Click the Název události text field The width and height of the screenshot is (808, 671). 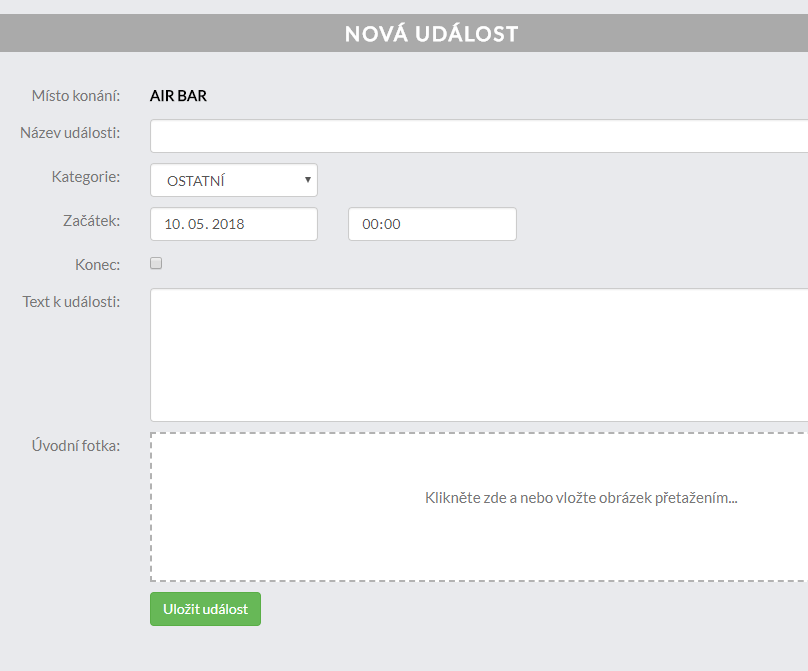click(478, 136)
